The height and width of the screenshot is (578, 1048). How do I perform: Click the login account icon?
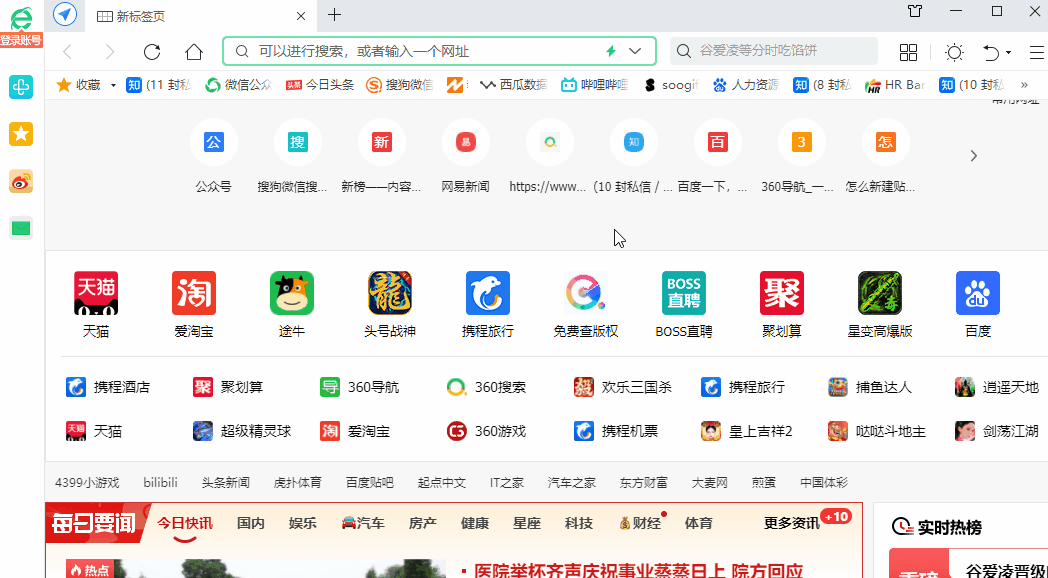pyautogui.click(x=21, y=27)
